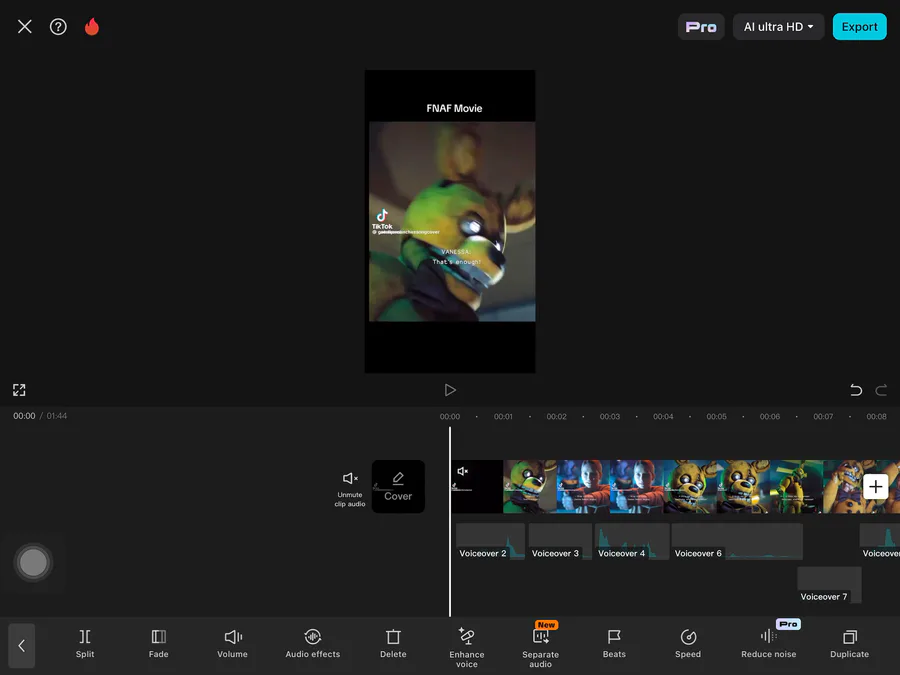Open the Volume control
900x675 pixels.
tap(232, 644)
